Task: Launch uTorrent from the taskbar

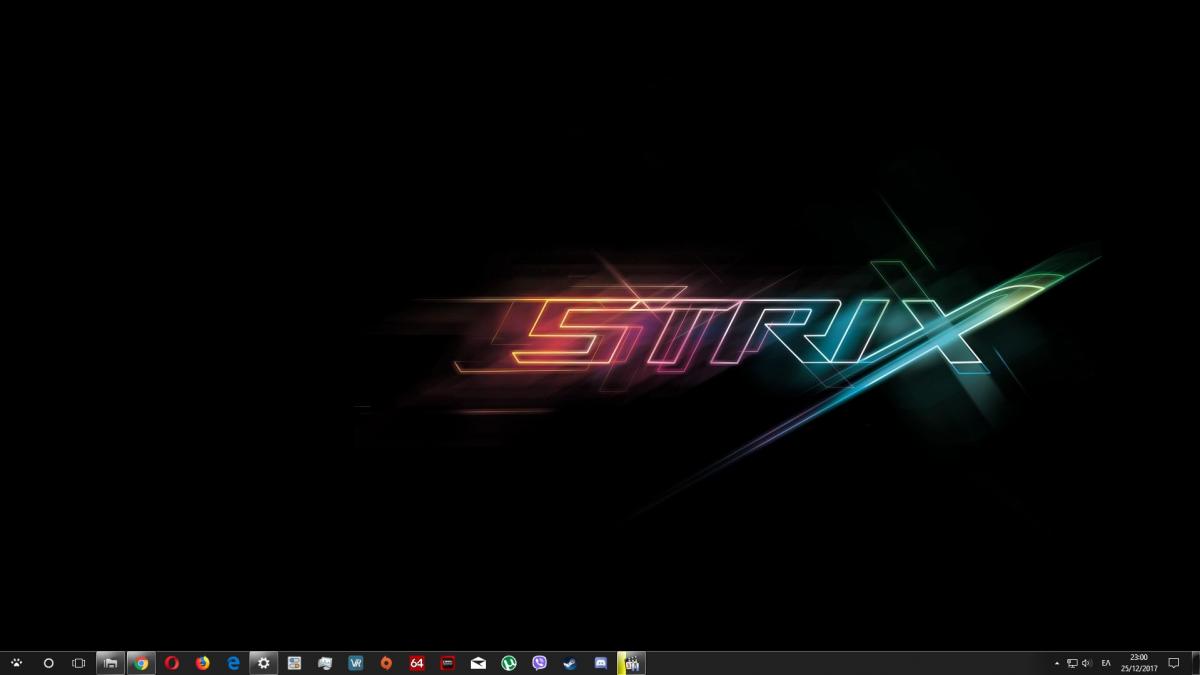Action: tap(509, 663)
